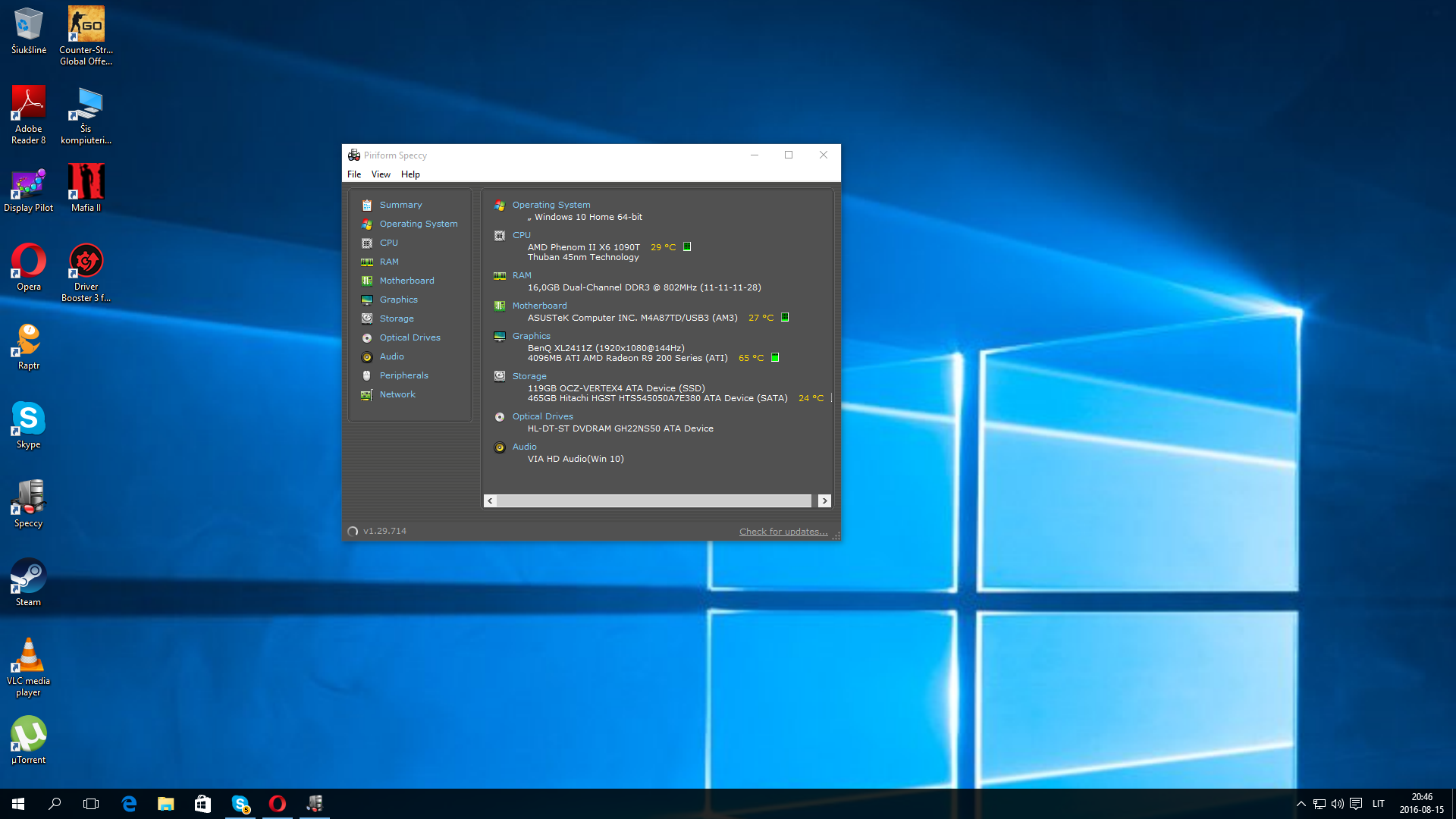Click the monitor icon beside Graphics heading
The width and height of the screenshot is (1456, 819).
[x=500, y=337]
